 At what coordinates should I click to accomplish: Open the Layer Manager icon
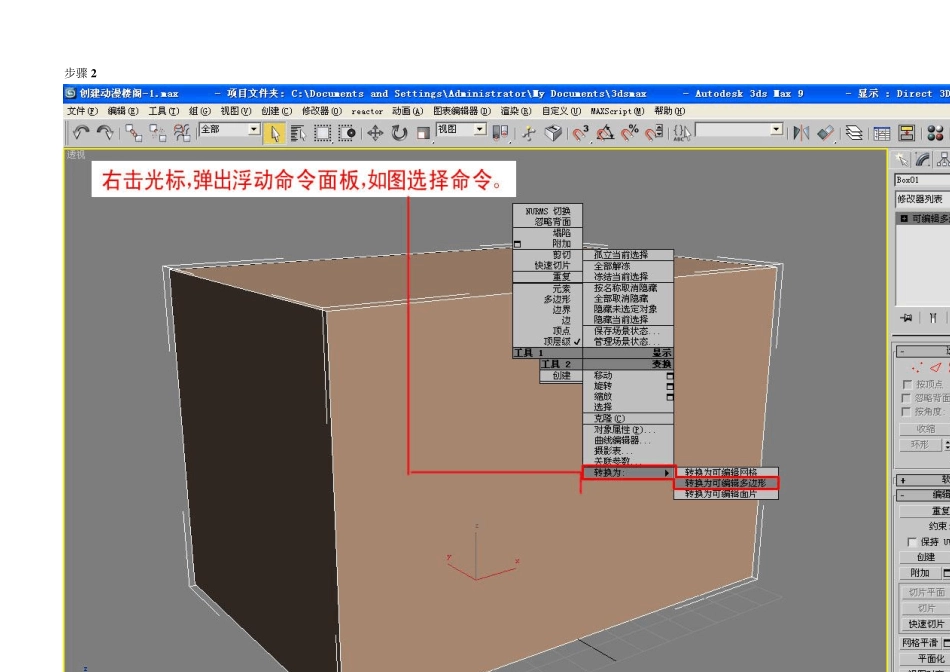[854, 133]
